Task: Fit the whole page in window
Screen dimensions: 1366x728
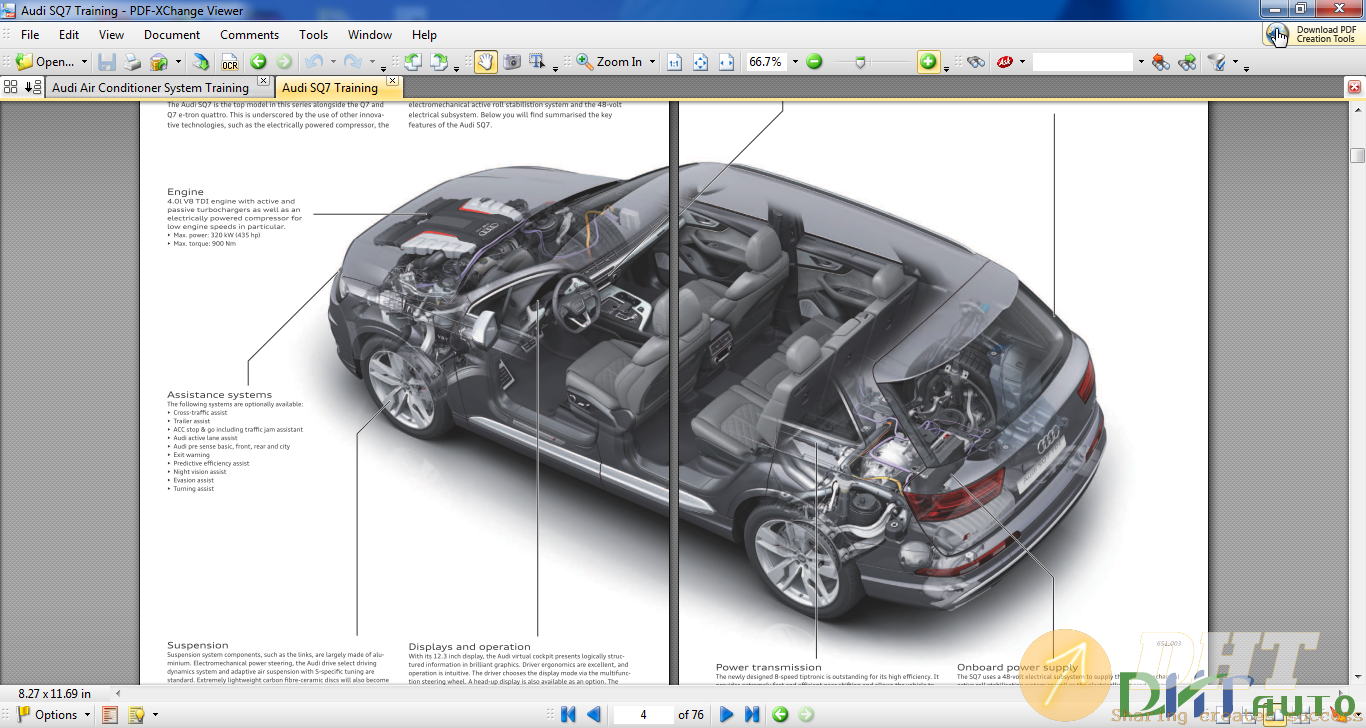Action: pyautogui.click(x=700, y=62)
